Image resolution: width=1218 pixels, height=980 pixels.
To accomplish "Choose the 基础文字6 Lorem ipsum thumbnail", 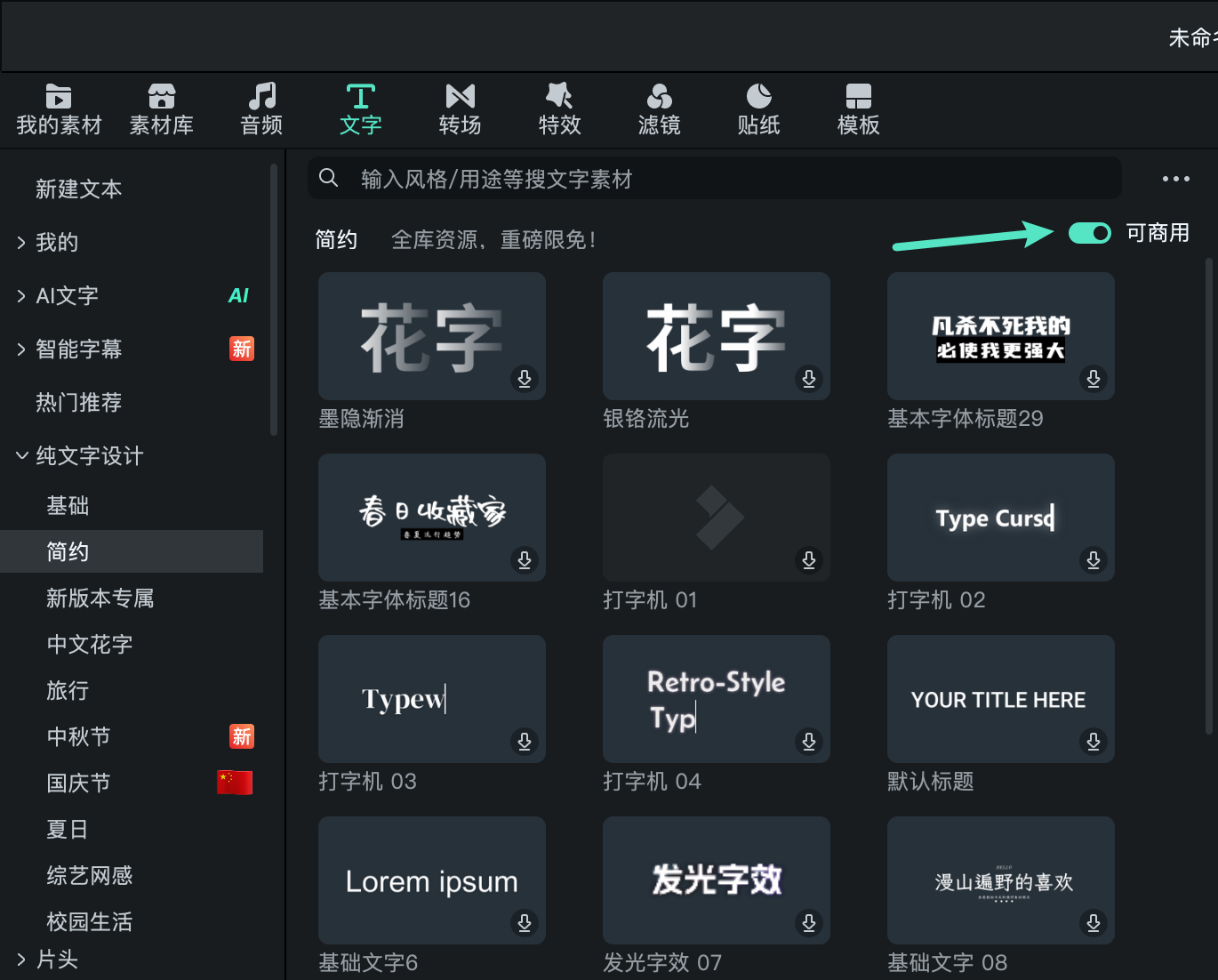I will pos(432,880).
